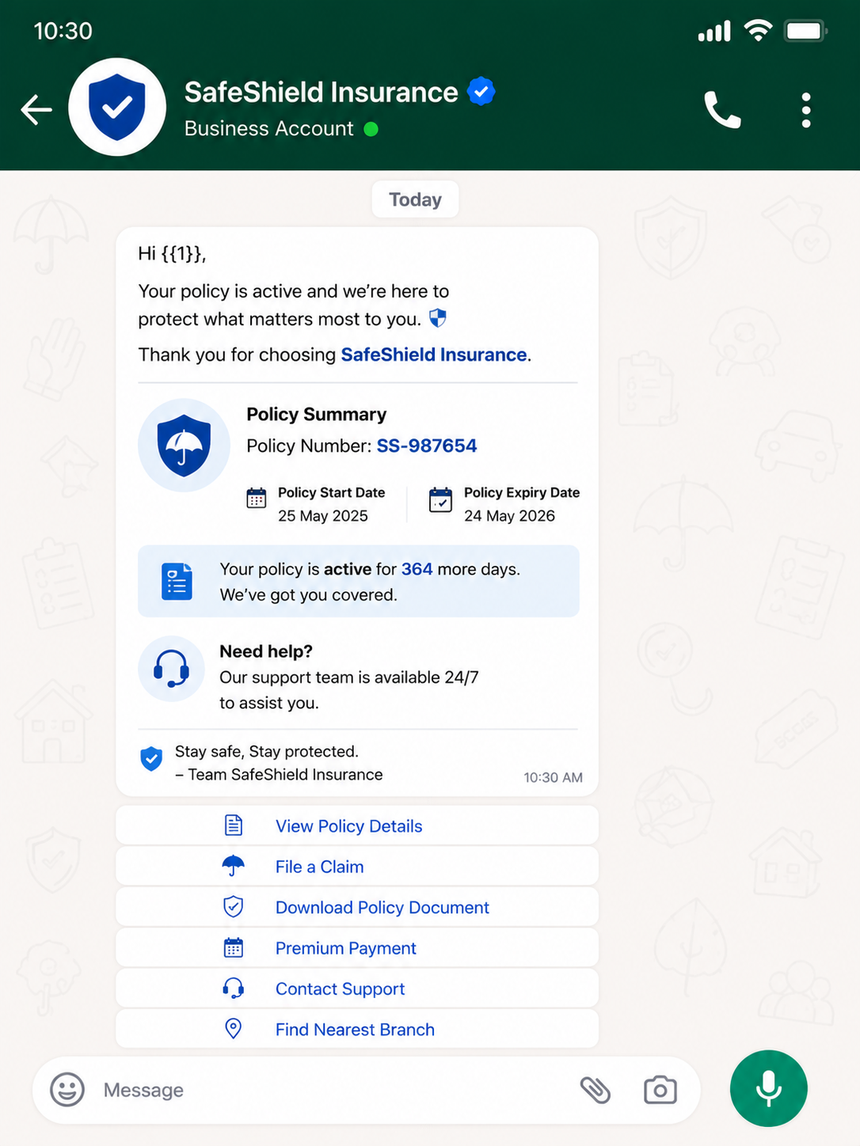
Task: Tap the Find Nearest Branch location pin
Action: coord(233,1028)
